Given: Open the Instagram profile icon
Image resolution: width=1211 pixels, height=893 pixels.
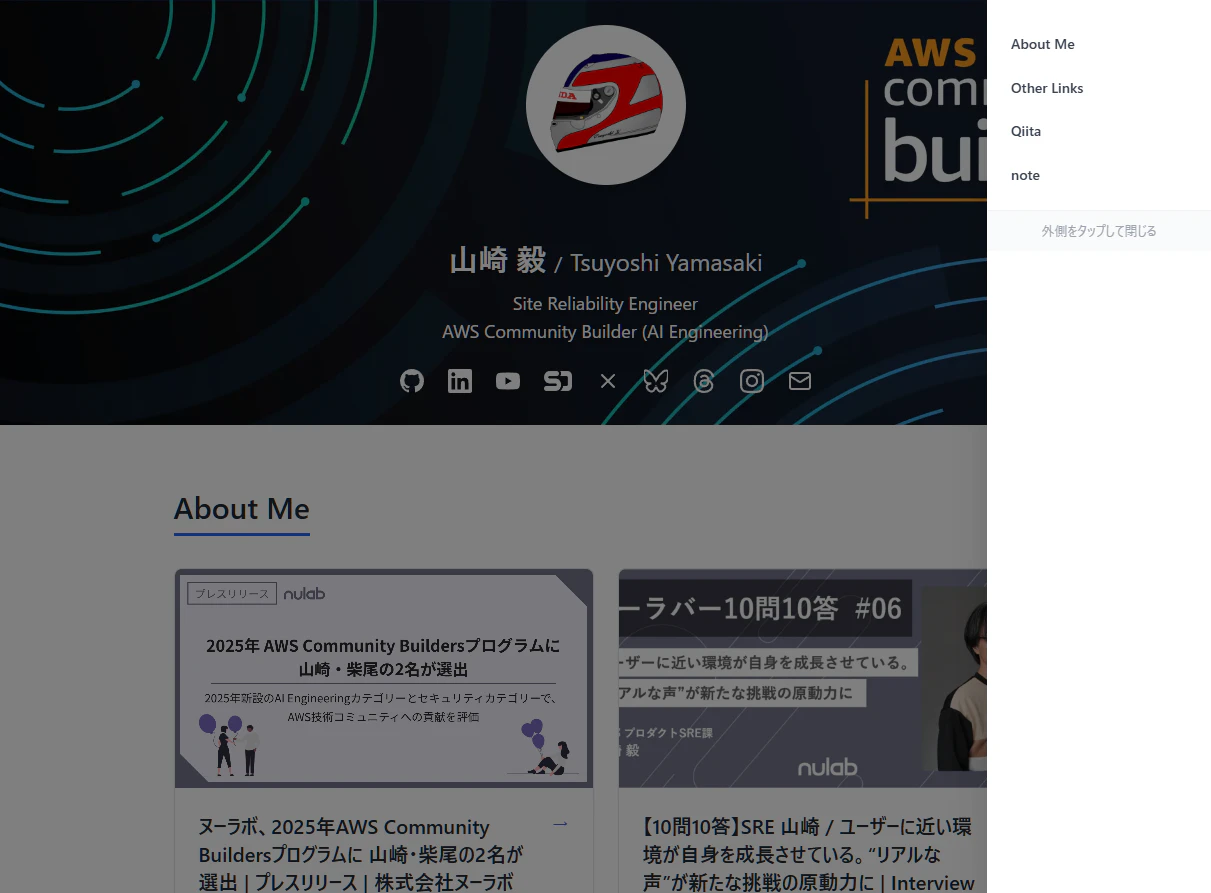Looking at the screenshot, I should tap(752, 381).
